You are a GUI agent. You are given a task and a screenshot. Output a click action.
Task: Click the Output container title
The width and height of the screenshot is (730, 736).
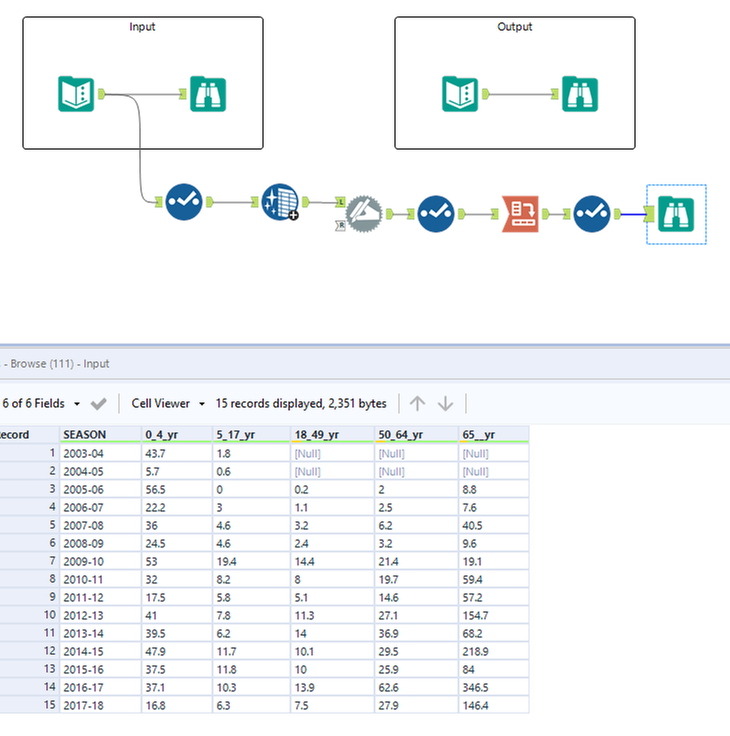(x=515, y=27)
